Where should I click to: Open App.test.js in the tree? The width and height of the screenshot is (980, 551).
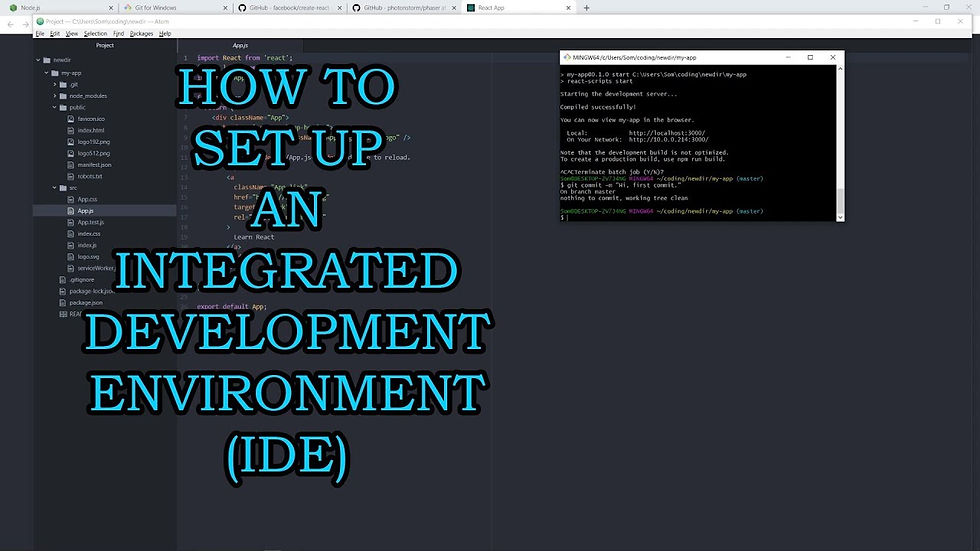pos(91,222)
